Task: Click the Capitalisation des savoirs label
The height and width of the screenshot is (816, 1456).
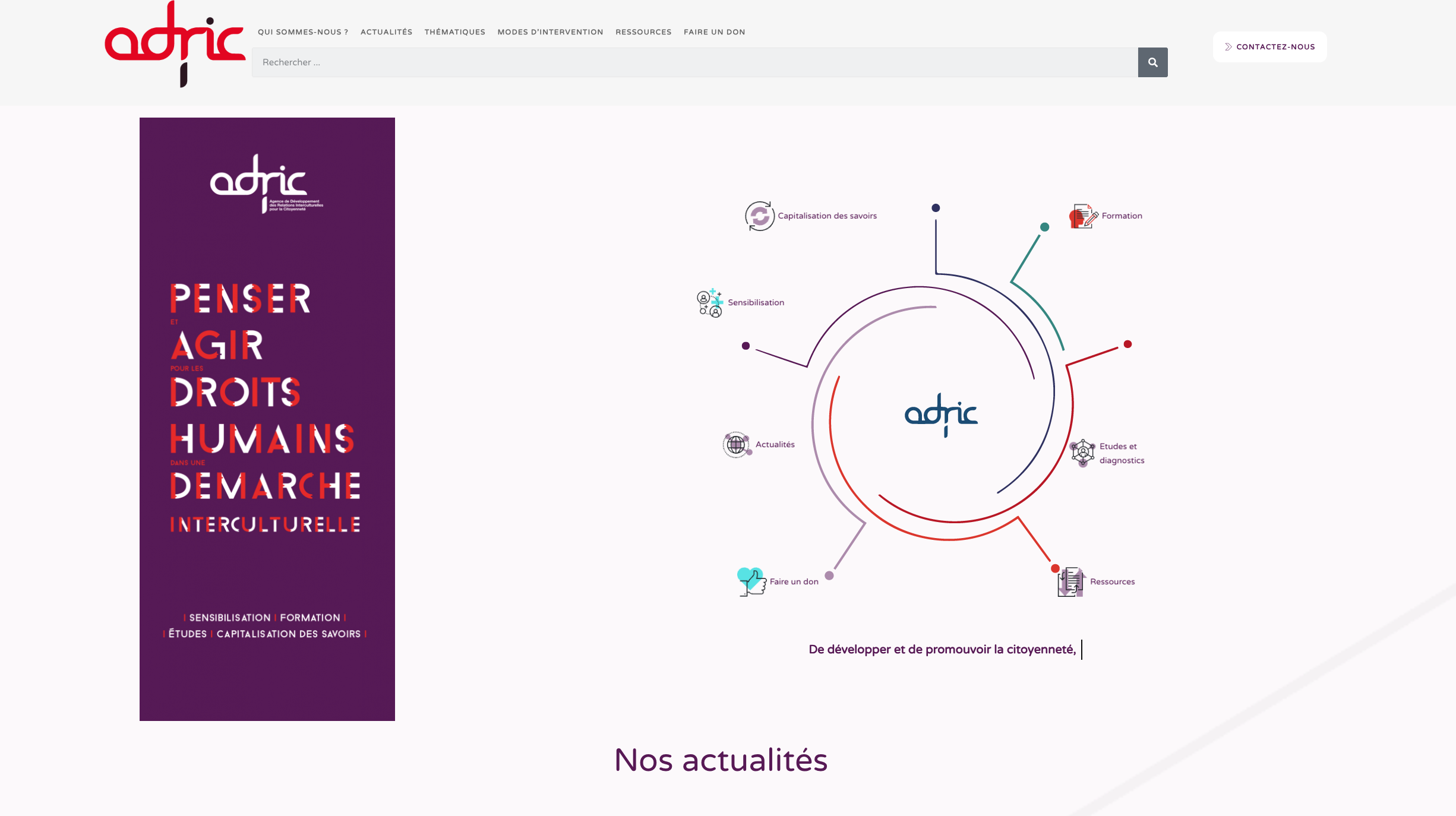Action: pos(827,216)
